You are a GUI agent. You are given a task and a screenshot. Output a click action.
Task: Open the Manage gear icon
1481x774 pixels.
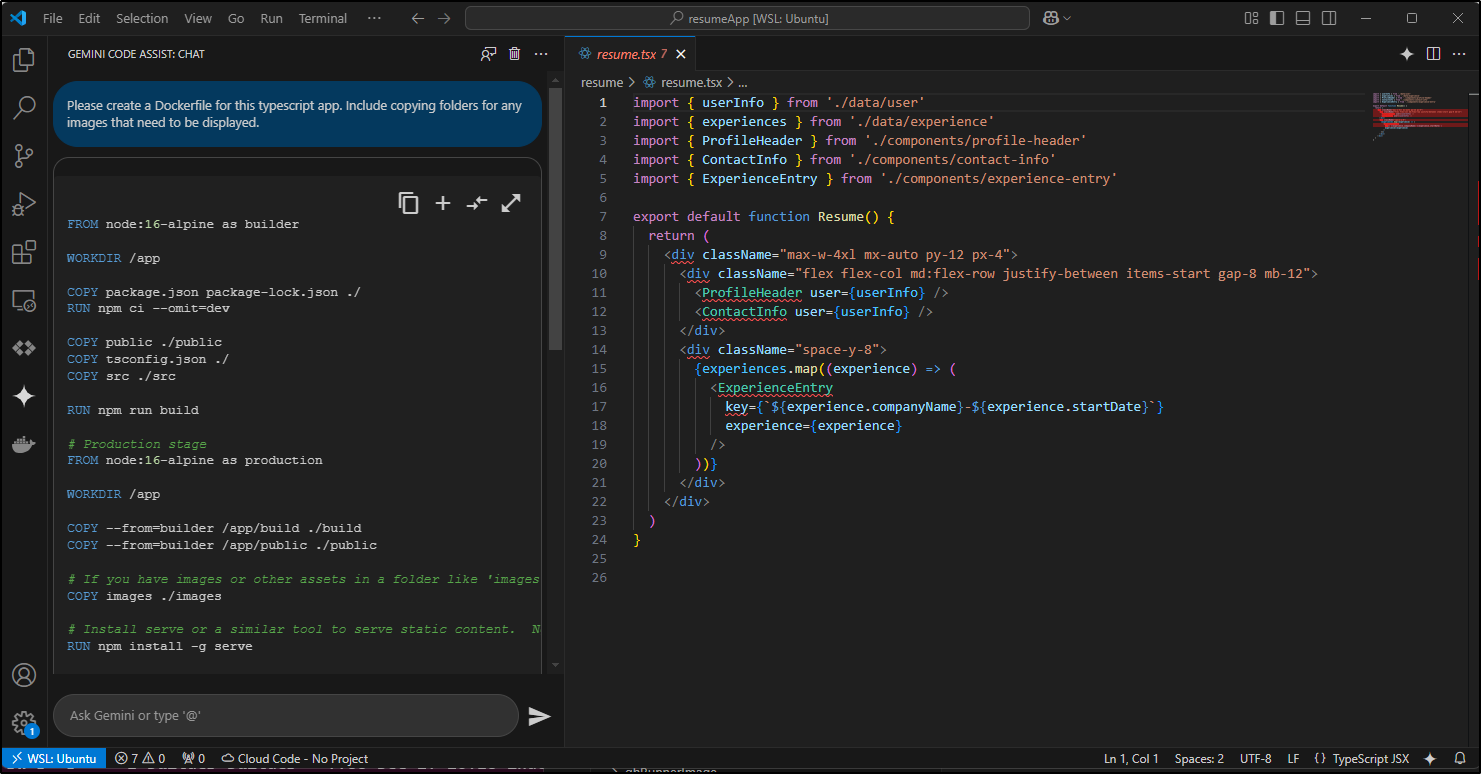pos(24,723)
